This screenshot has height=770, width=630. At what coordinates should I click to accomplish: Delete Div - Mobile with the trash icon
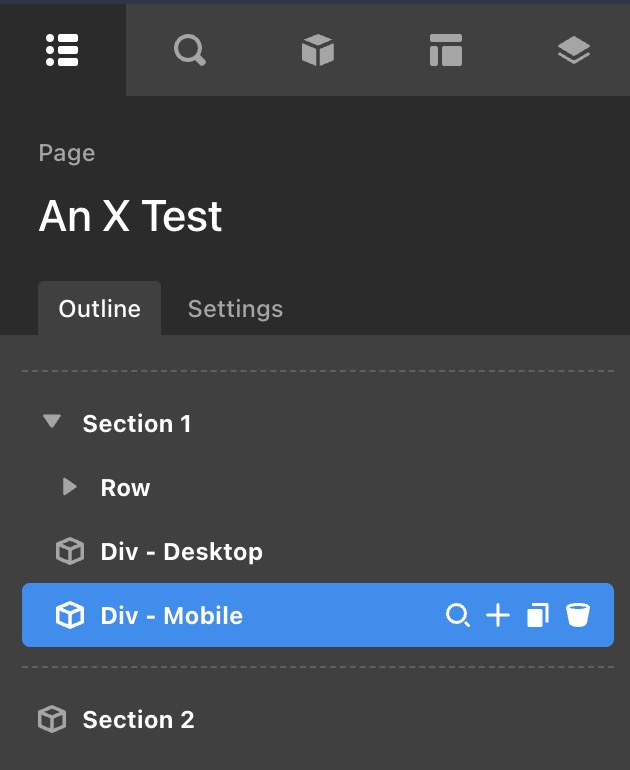tap(577, 615)
